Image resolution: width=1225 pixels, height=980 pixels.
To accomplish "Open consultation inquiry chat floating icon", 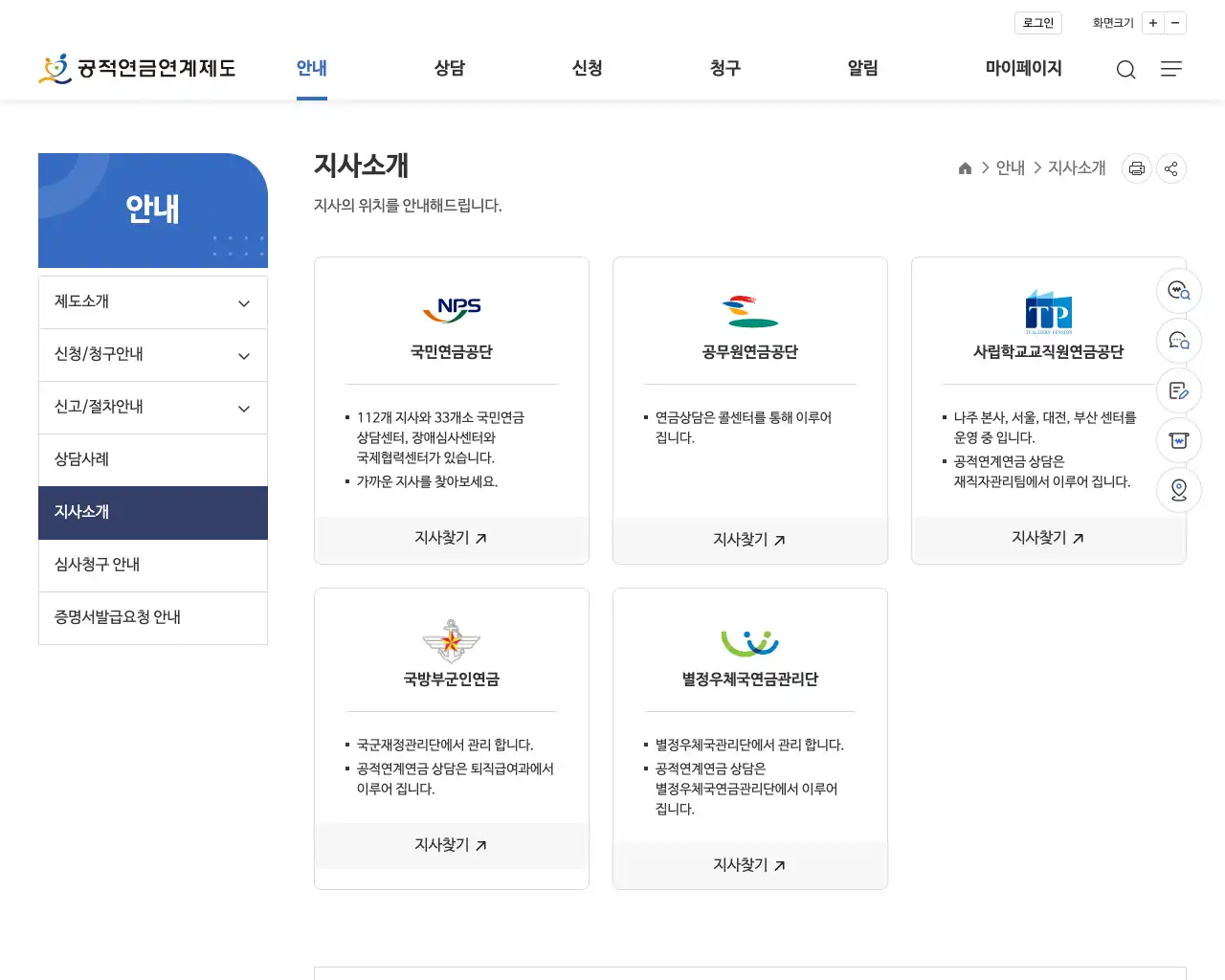I will pyautogui.click(x=1178, y=341).
